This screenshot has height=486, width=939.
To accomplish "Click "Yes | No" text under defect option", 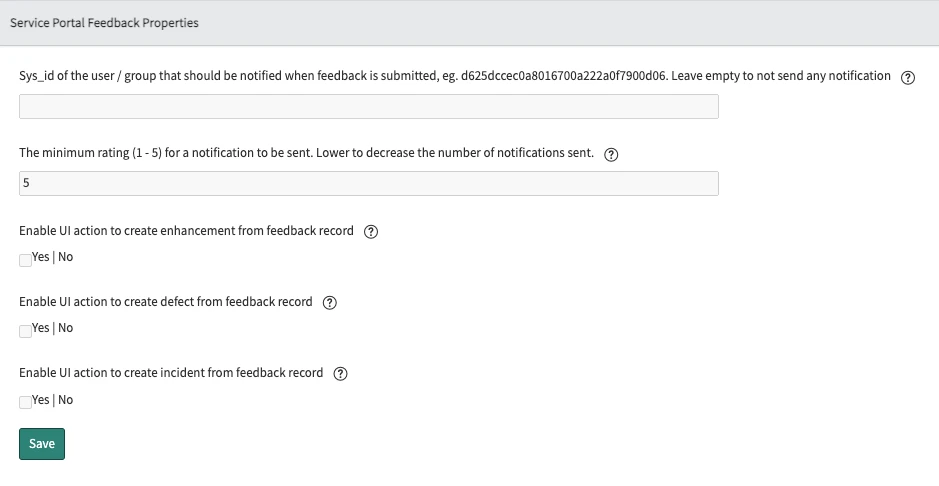I will (53, 328).
